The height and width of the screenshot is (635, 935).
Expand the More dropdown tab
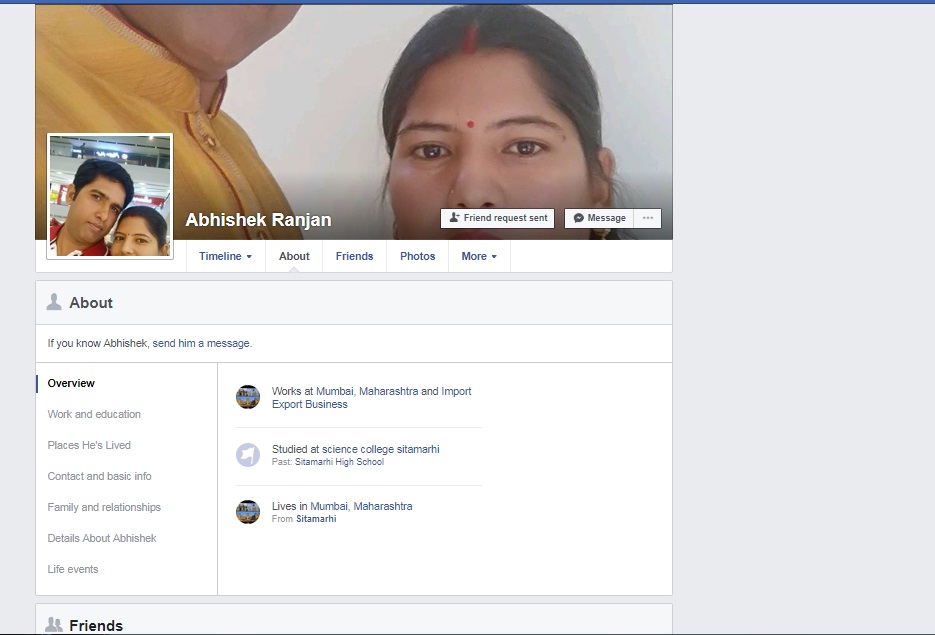[479, 256]
